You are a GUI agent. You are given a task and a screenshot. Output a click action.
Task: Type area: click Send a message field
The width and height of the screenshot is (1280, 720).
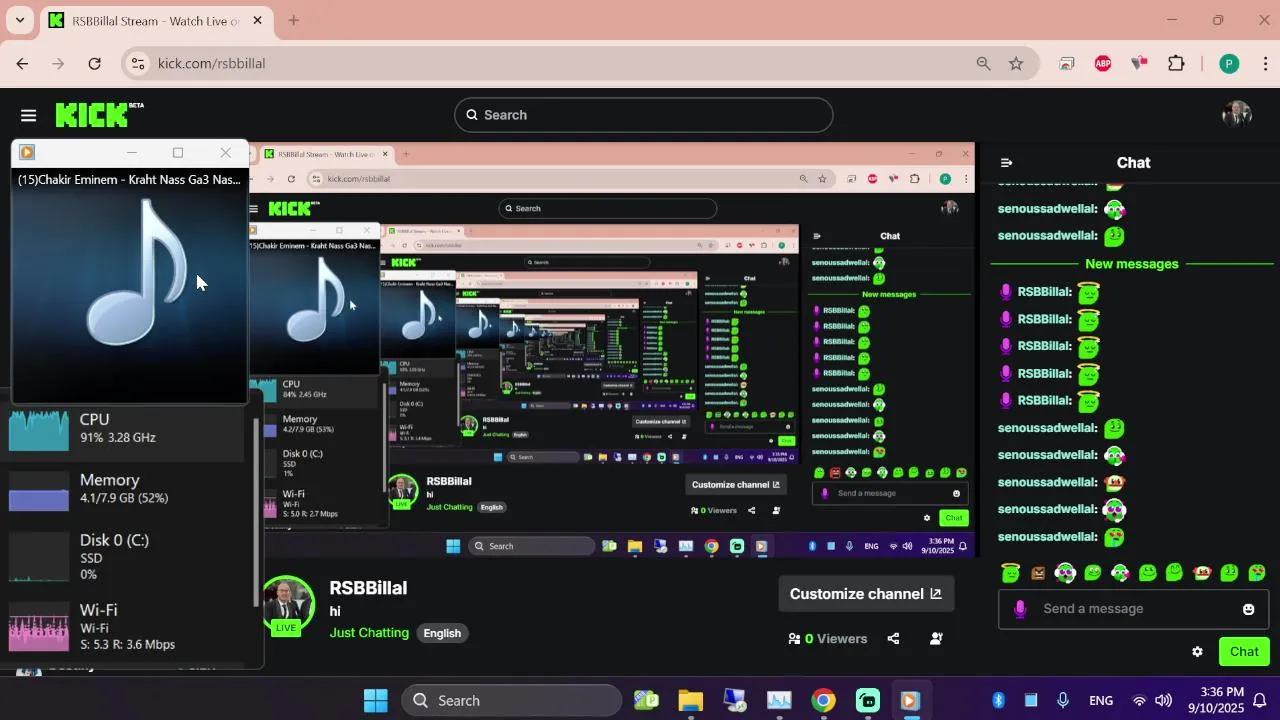[1134, 609]
